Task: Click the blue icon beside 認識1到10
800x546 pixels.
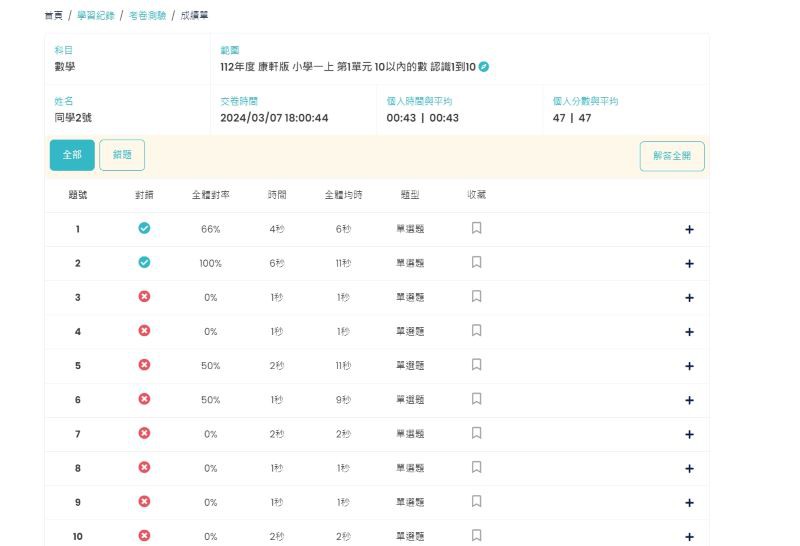Action: [x=484, y=67]
